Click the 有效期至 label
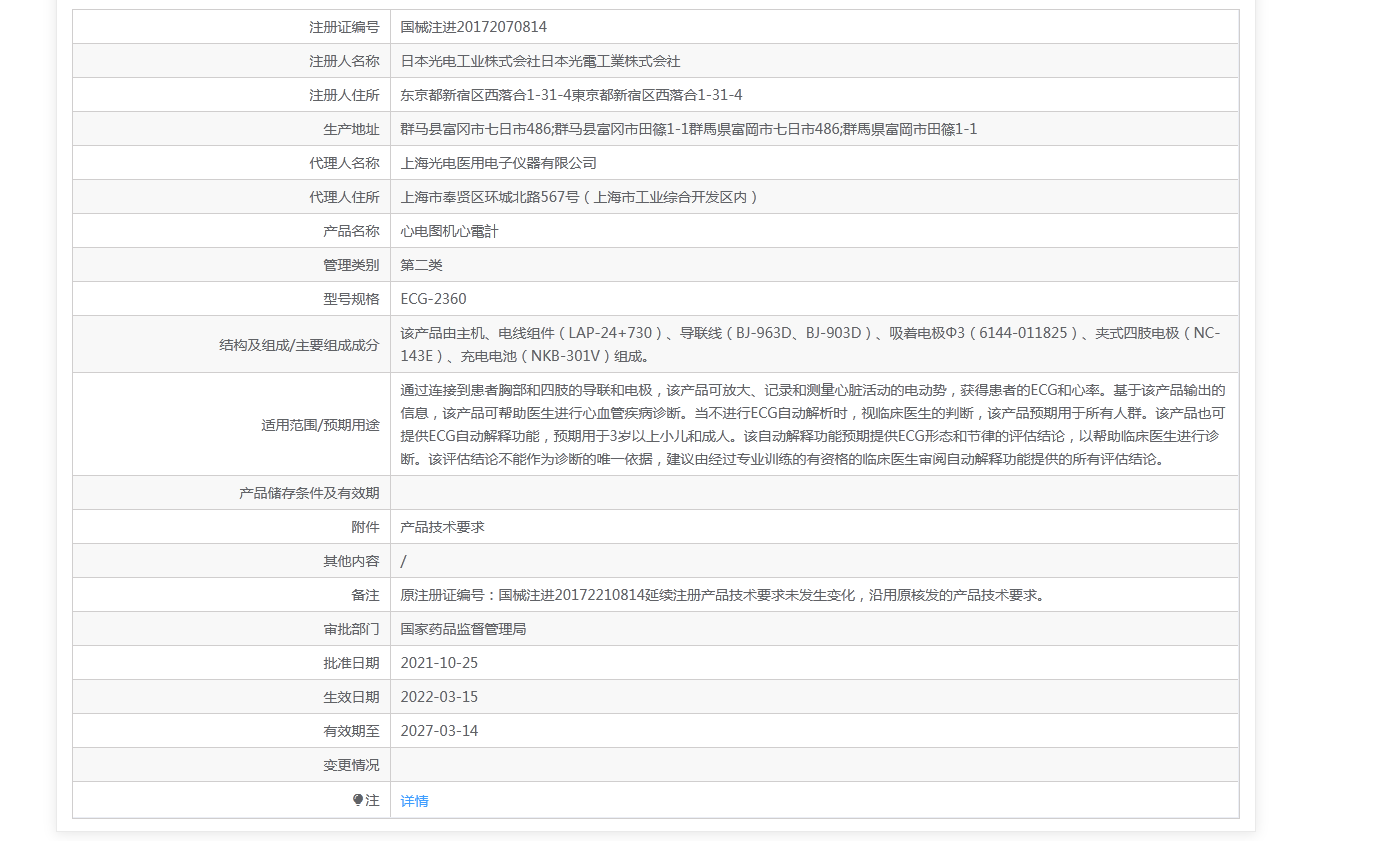Viewport: 1381px width, 841px height. pos(351,731)
